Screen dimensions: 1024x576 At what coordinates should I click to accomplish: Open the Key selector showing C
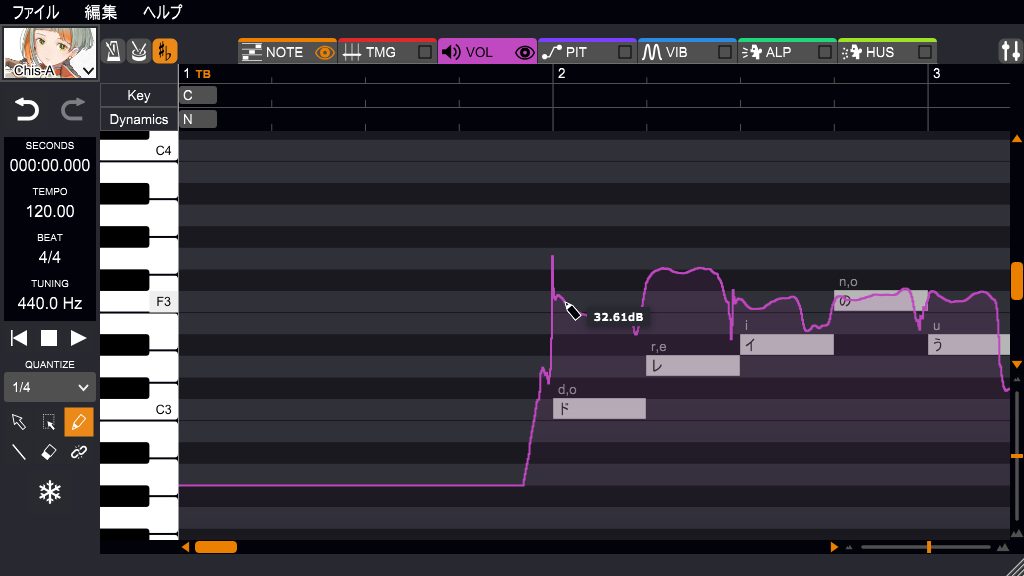click(x=196, y=94)
